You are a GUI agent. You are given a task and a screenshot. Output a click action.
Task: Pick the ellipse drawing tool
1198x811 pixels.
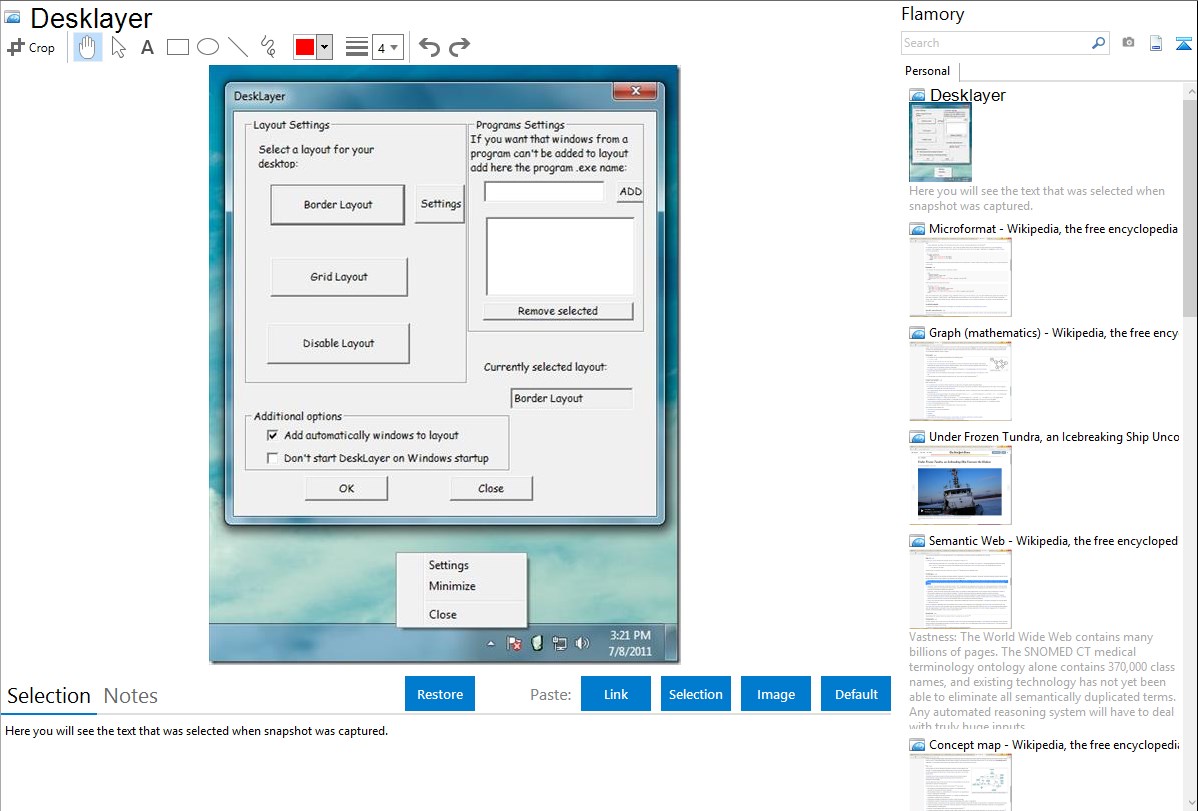[x=208, y=47]
